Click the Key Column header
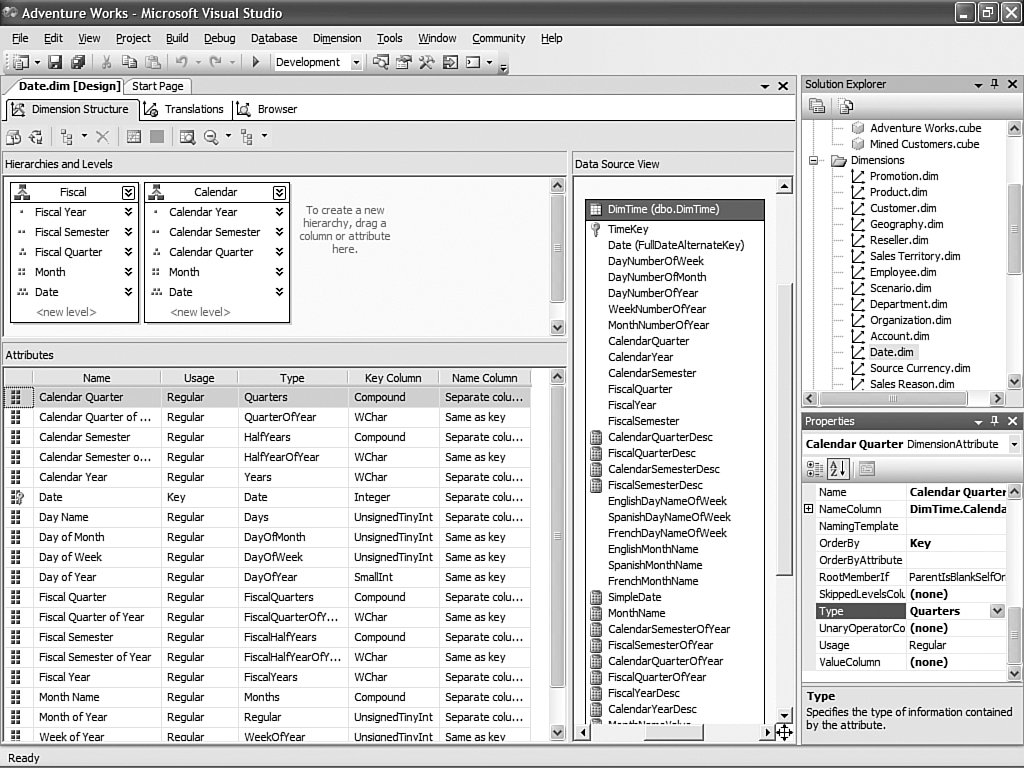 (393, 378)
